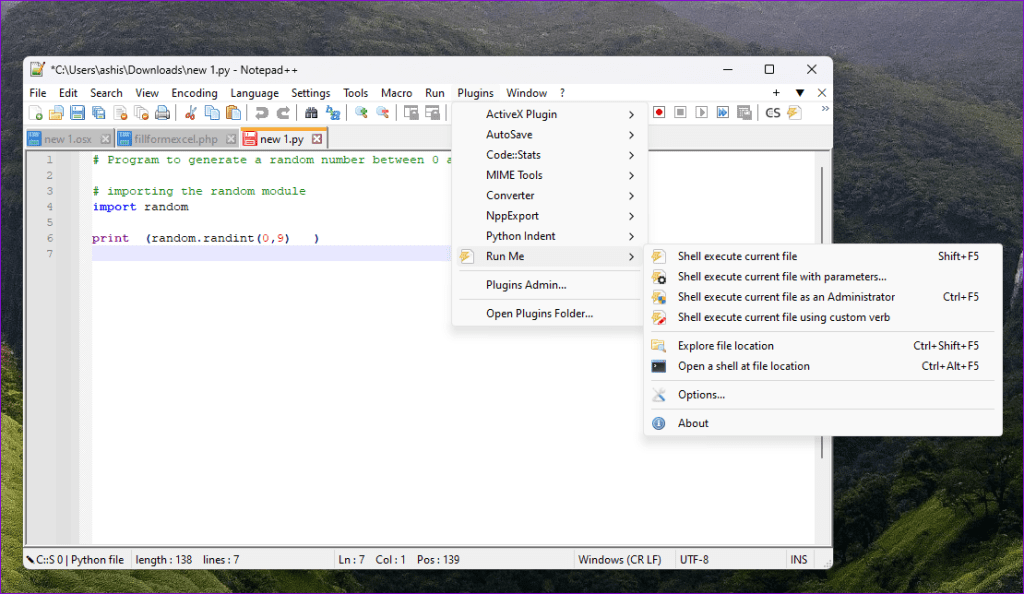Click the Open file folder icon
The width and height of the screenshot is (1024, 594).
[56, 113]
